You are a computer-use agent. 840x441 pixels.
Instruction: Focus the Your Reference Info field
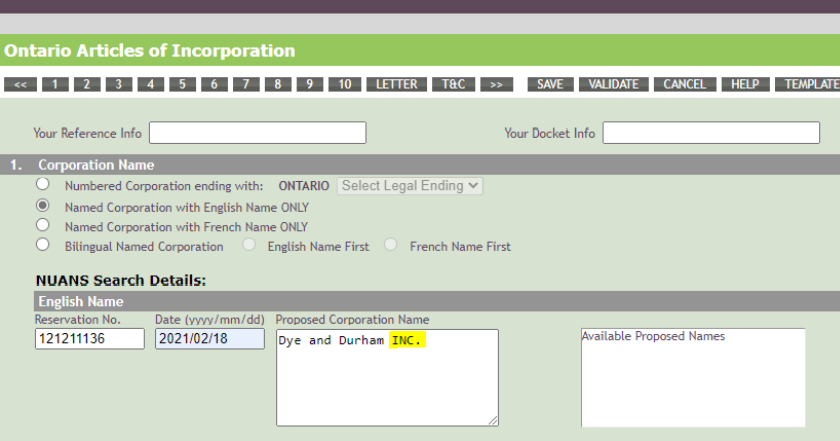coord(258,133)
